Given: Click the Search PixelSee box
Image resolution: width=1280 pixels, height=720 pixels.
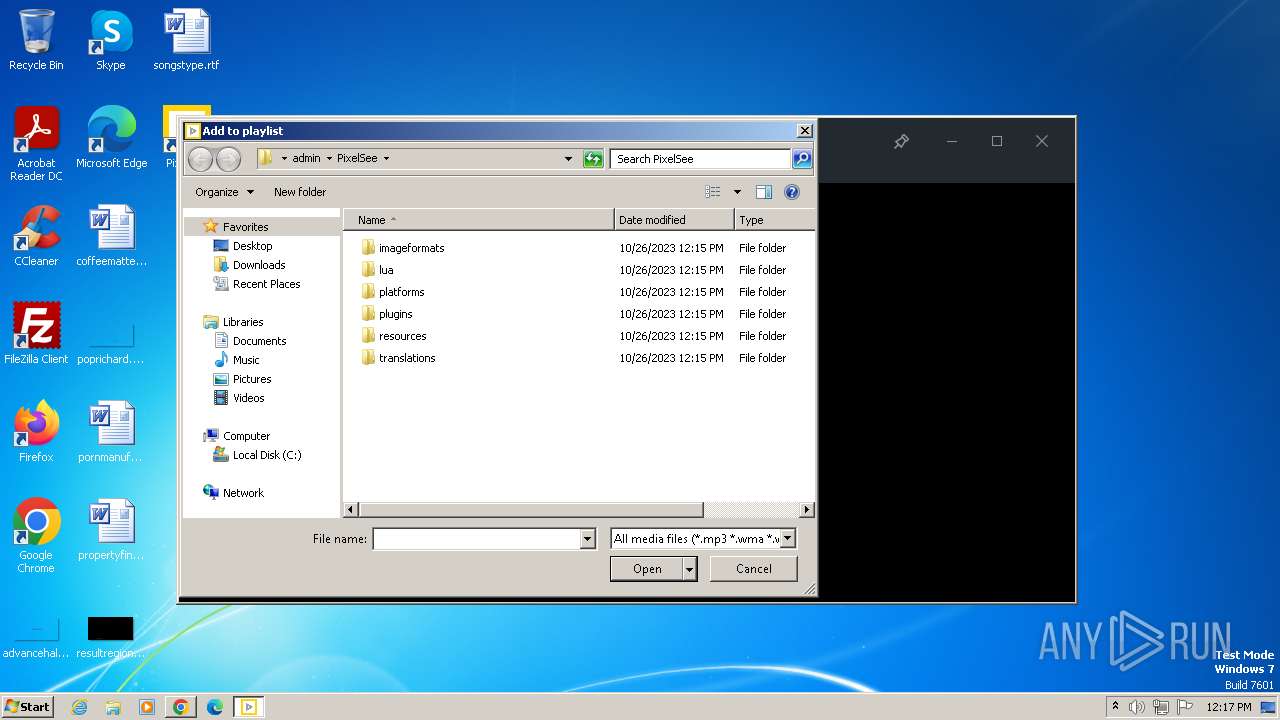Looking at the screenshot, I should point(700,159).
